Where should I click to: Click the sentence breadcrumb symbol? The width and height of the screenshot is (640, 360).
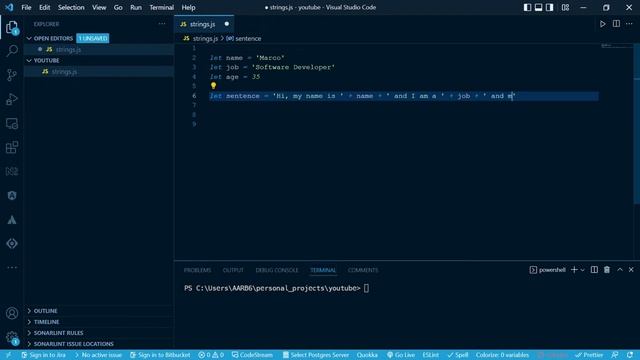pyautogui.click(x=244, y=38)
